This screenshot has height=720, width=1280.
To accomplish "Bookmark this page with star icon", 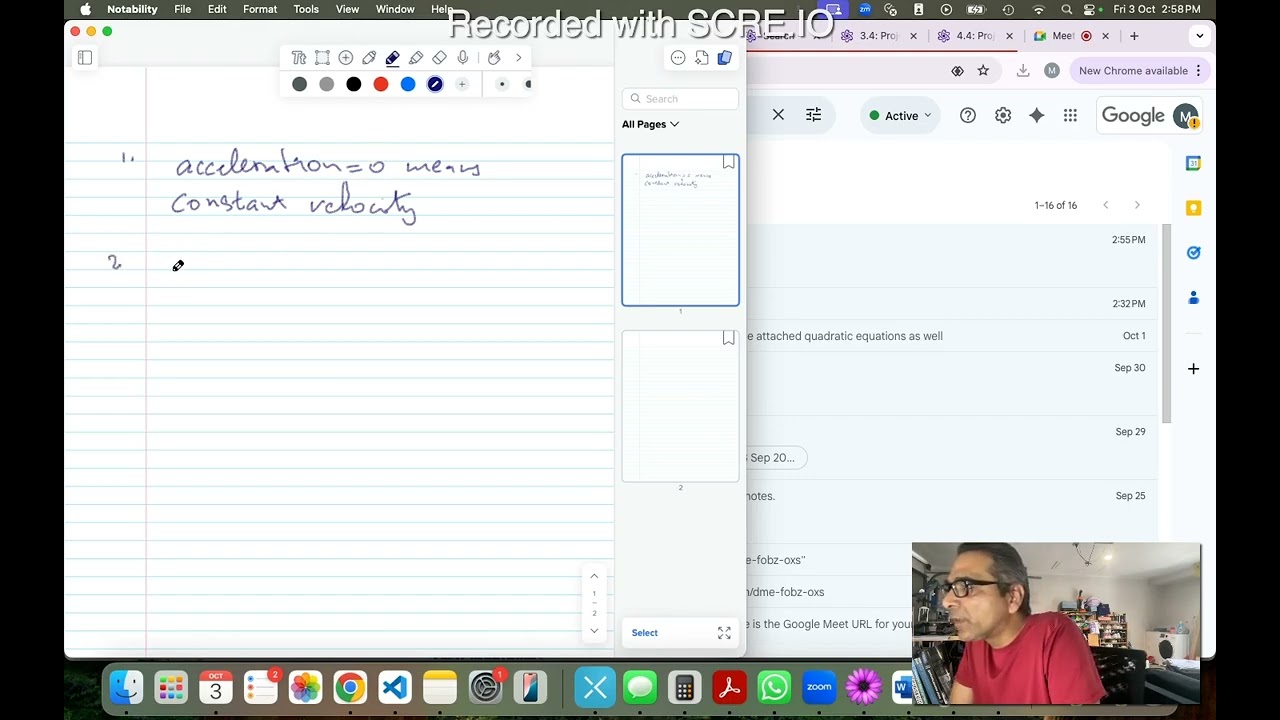I will 983,71.
